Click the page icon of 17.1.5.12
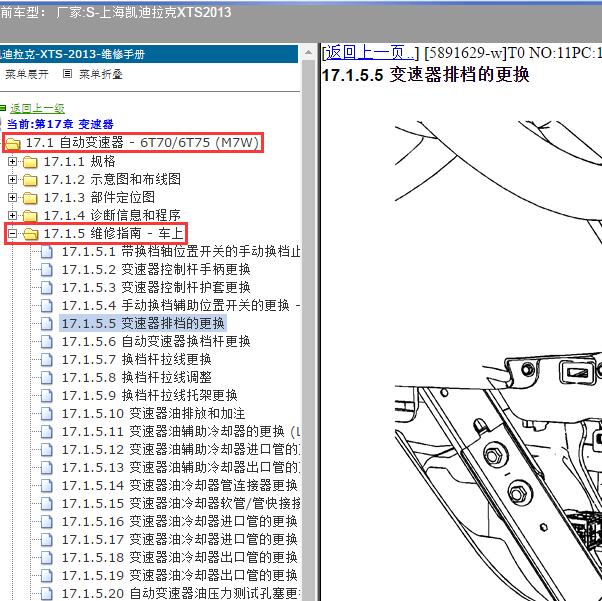 tap(47, 450)
